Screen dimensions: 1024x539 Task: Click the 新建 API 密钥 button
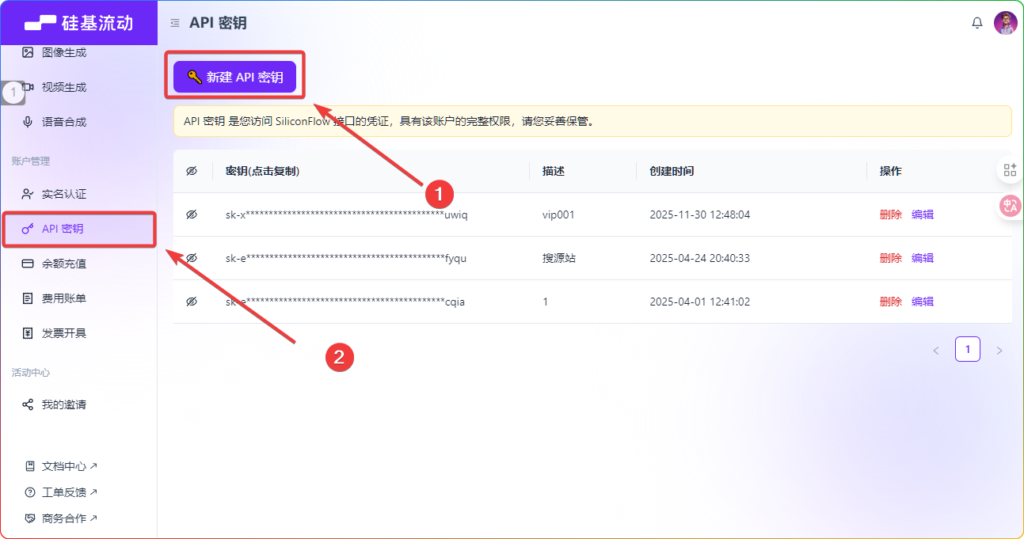(x=234, y=77)
